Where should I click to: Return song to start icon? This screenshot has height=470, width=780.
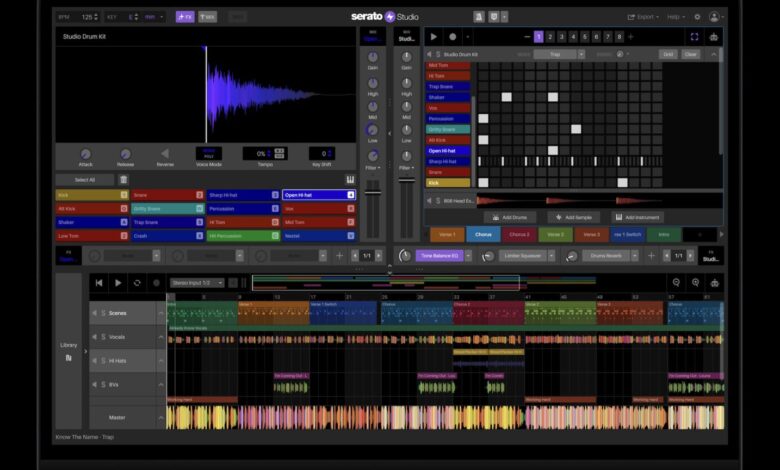click(98, 282)
